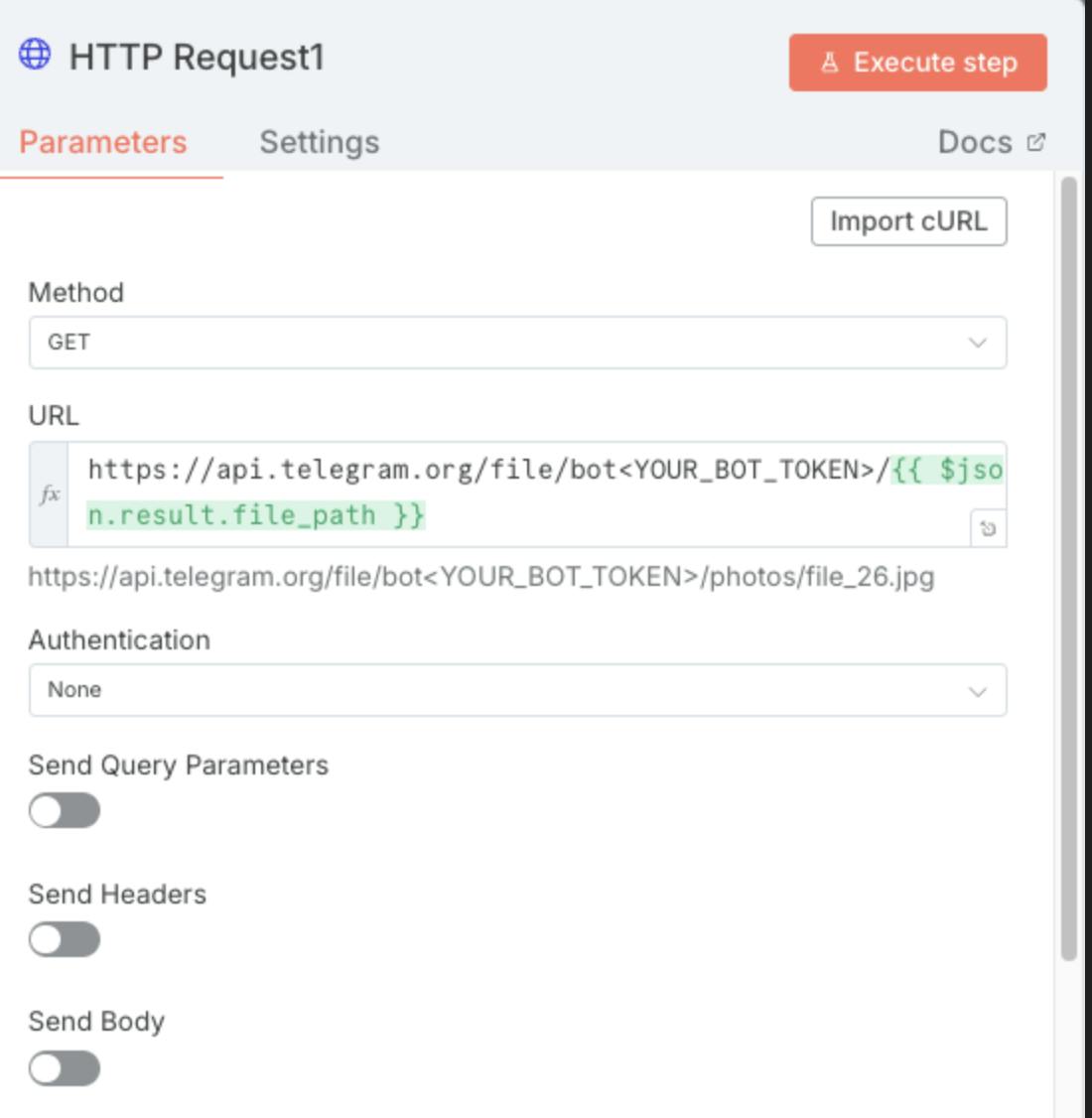Toggle the Send Body switch
The height and width of the screenshot is (1118, 1092).
(x=65, y=1068)
